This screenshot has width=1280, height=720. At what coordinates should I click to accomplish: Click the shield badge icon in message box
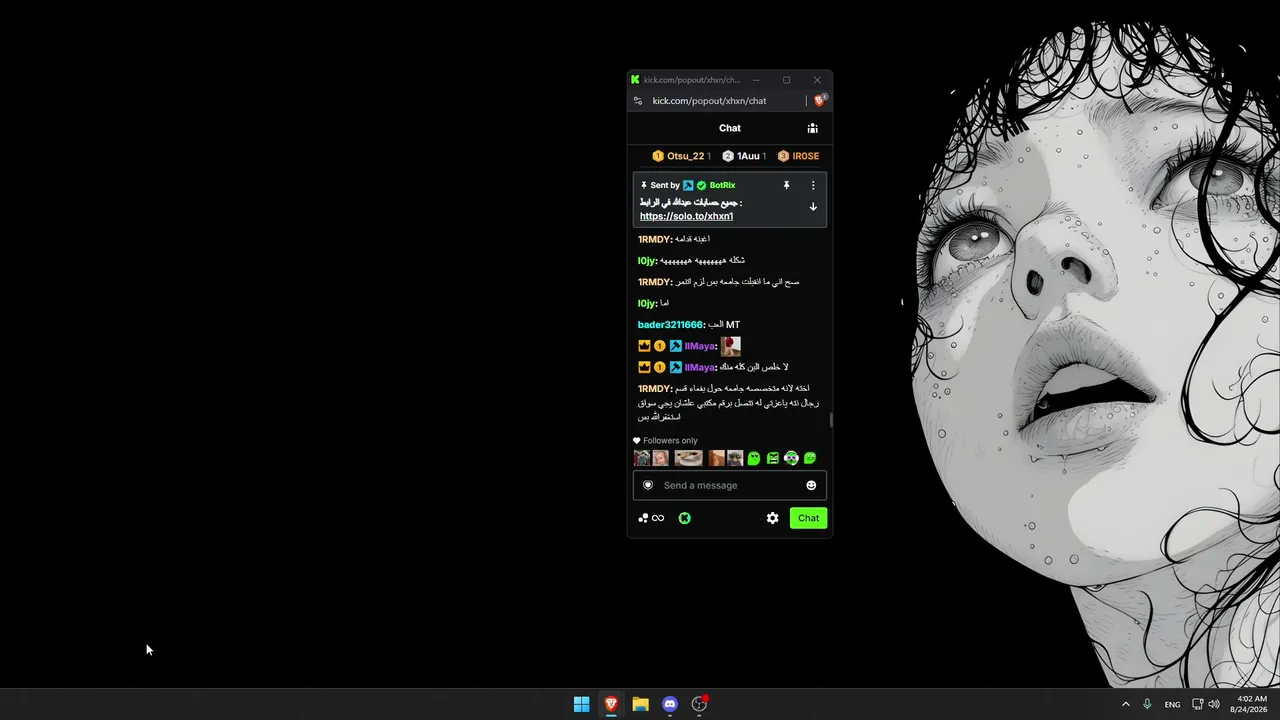(x=648, y=485)
